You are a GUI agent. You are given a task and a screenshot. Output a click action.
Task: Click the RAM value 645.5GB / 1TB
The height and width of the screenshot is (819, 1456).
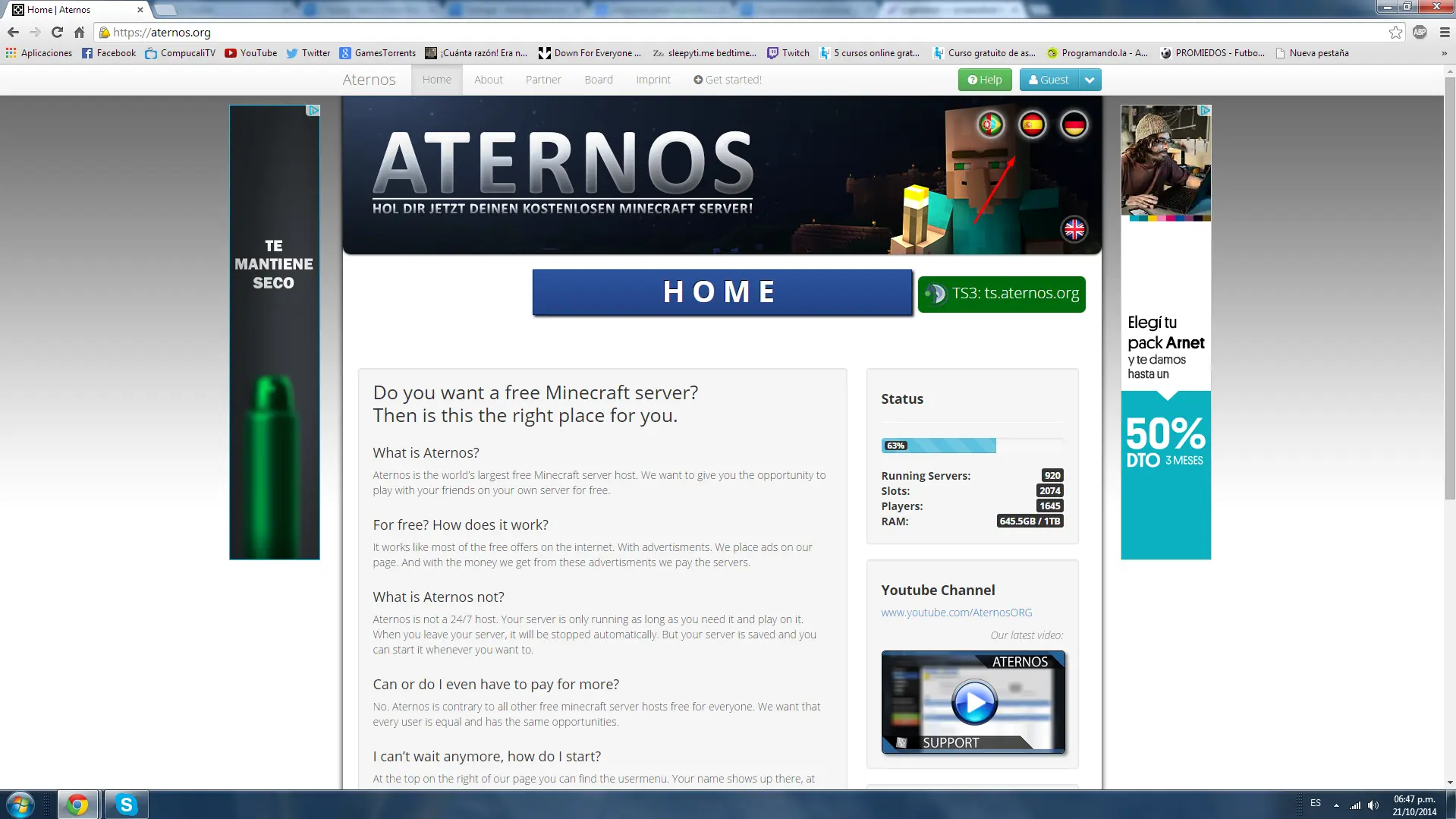[1030, 521]
